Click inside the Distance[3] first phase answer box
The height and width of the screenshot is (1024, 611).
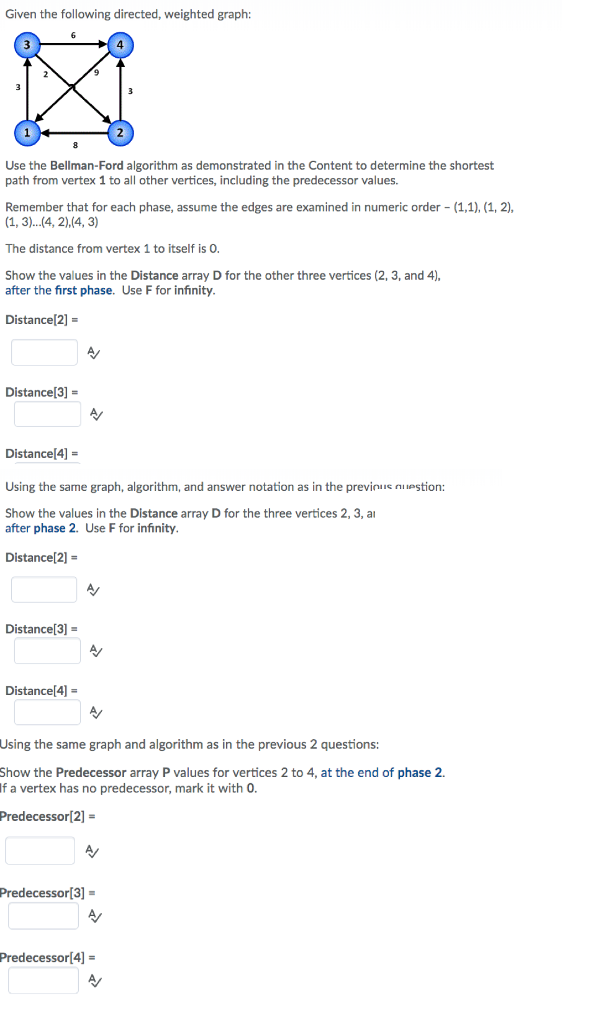click(x=47, y=414)
